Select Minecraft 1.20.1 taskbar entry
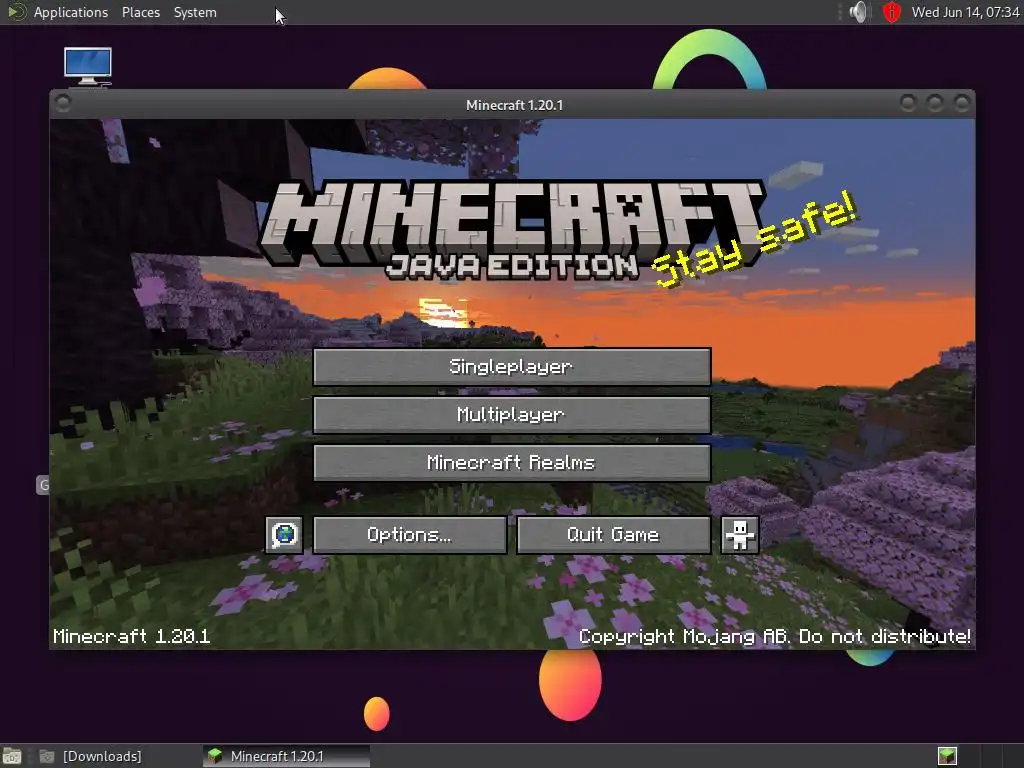 pyautogui.click(x=286, y=756)
